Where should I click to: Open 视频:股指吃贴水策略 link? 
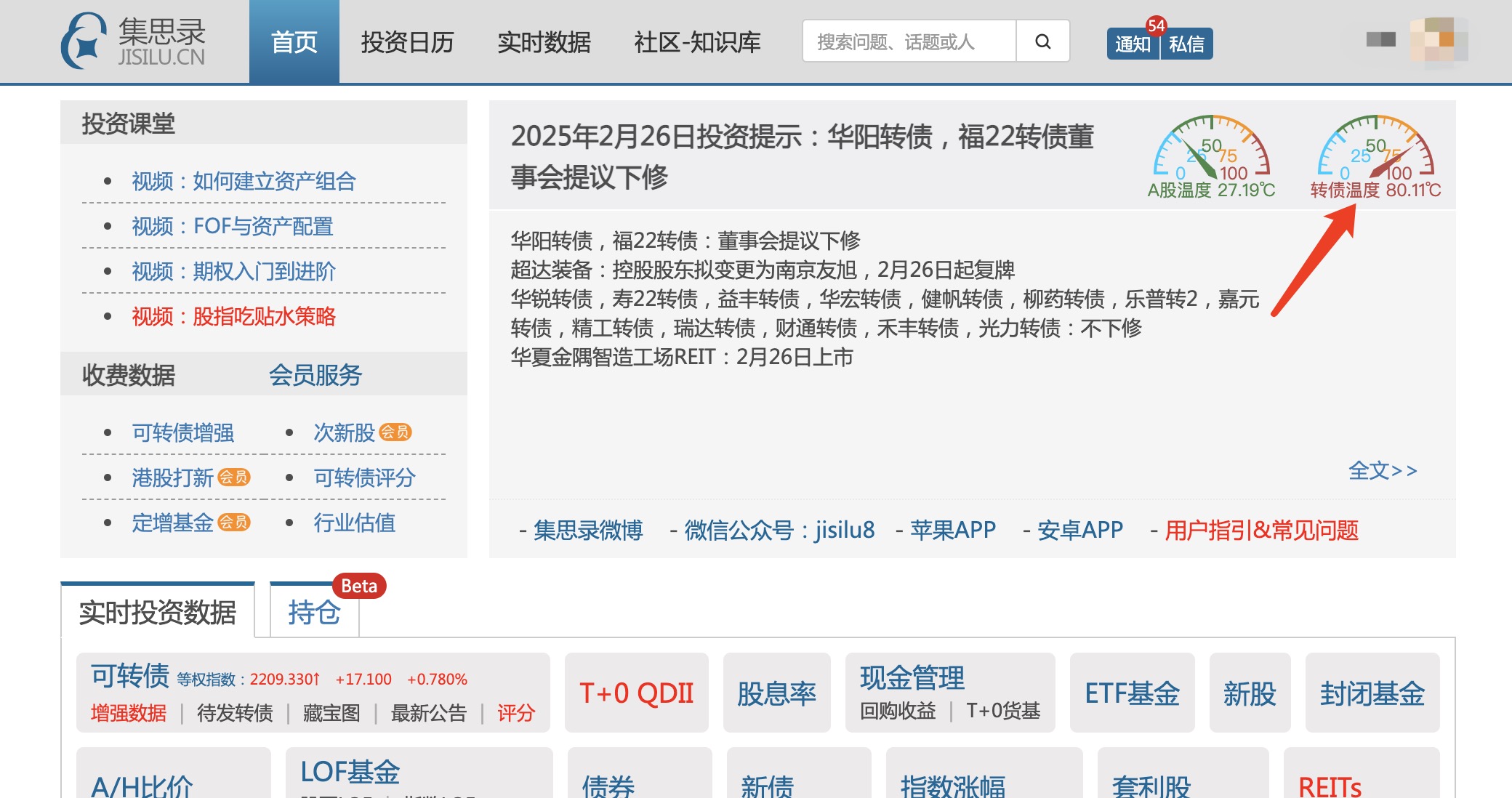[x=233, y=316]
